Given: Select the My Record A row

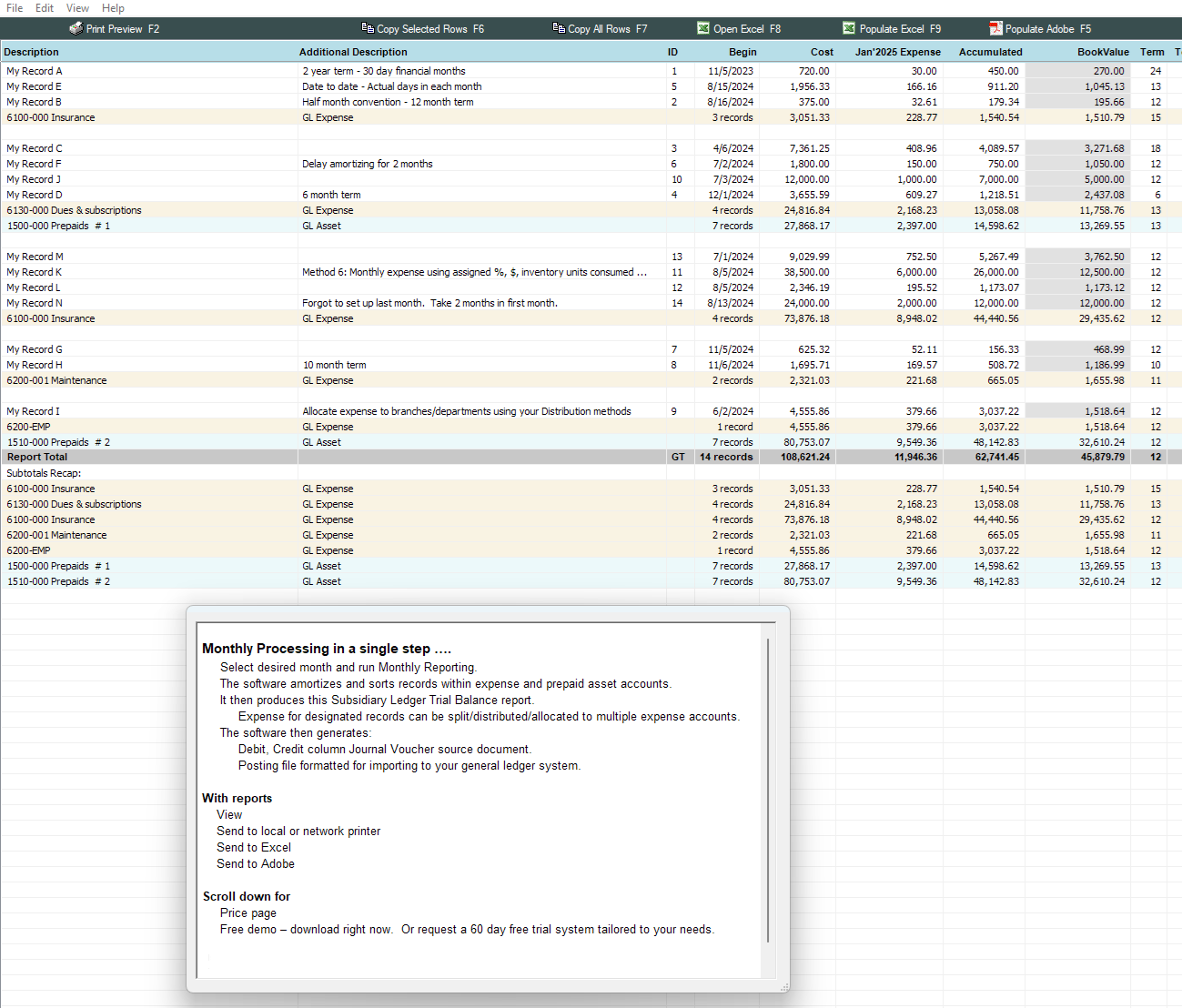Looking at the screenshot, I should 591,71.
